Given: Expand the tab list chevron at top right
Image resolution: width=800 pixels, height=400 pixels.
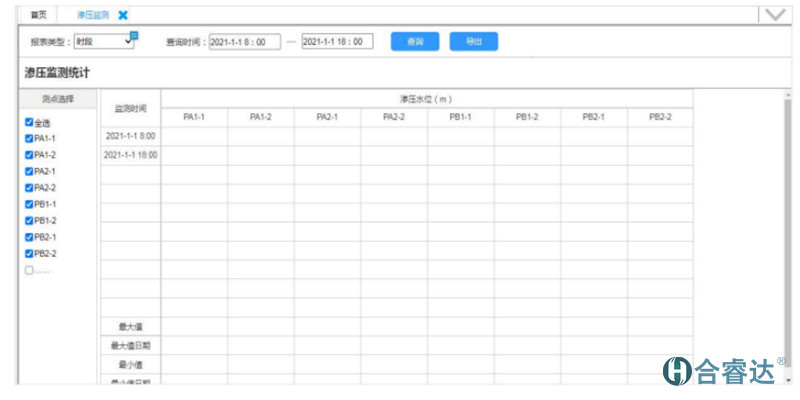Looking at the screenshot, I should point(774,15).
